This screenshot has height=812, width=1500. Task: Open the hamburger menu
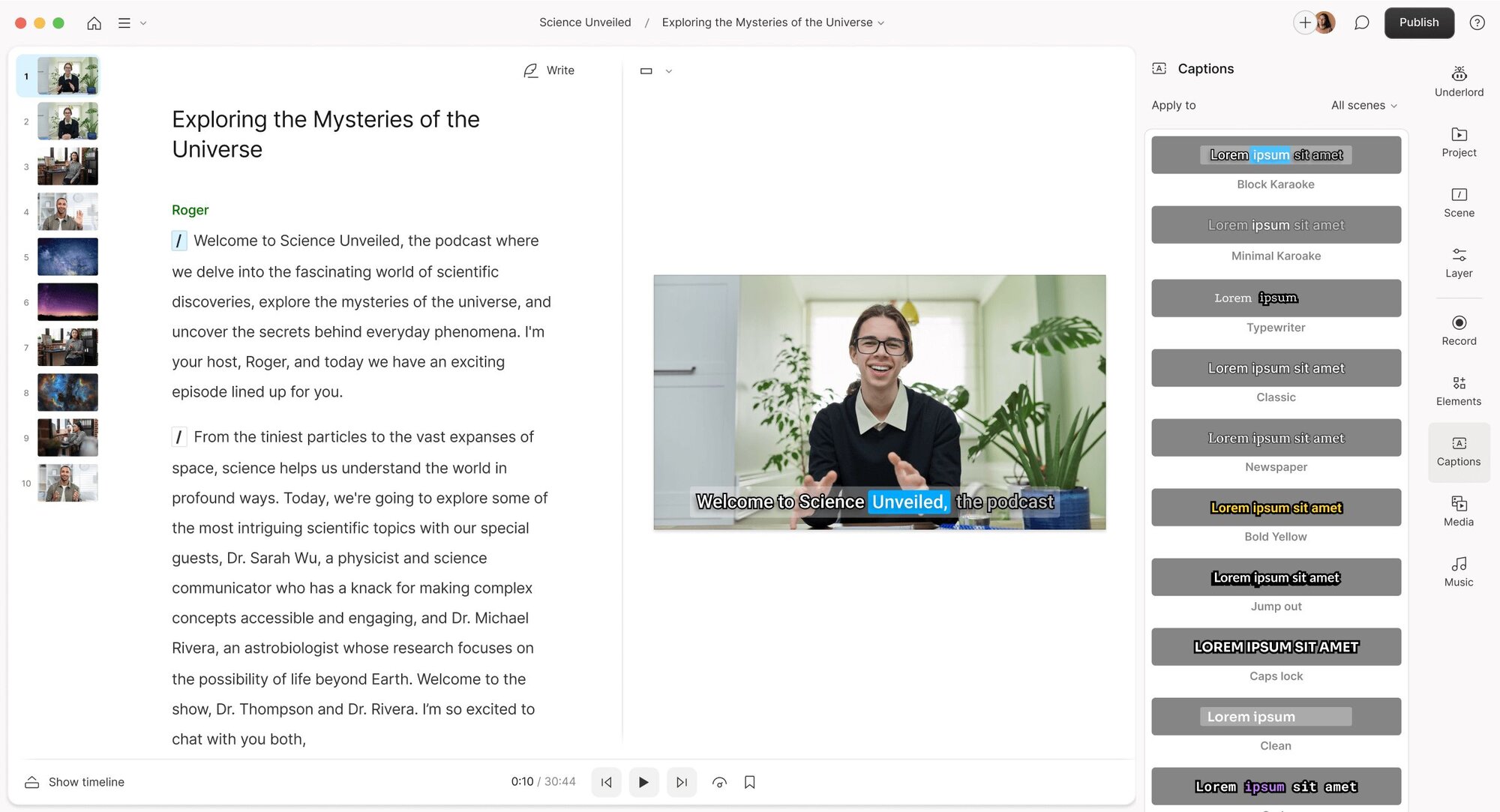(124, 22)
